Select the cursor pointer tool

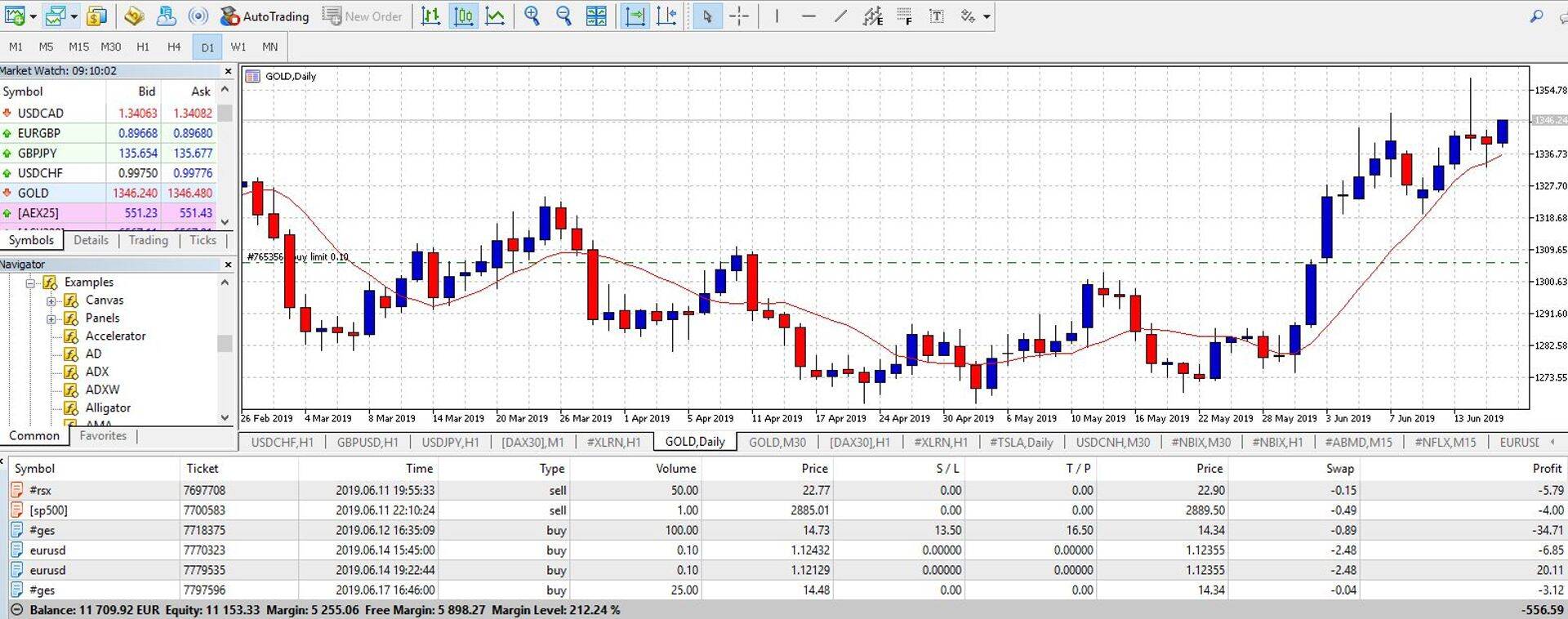(707, 16)
